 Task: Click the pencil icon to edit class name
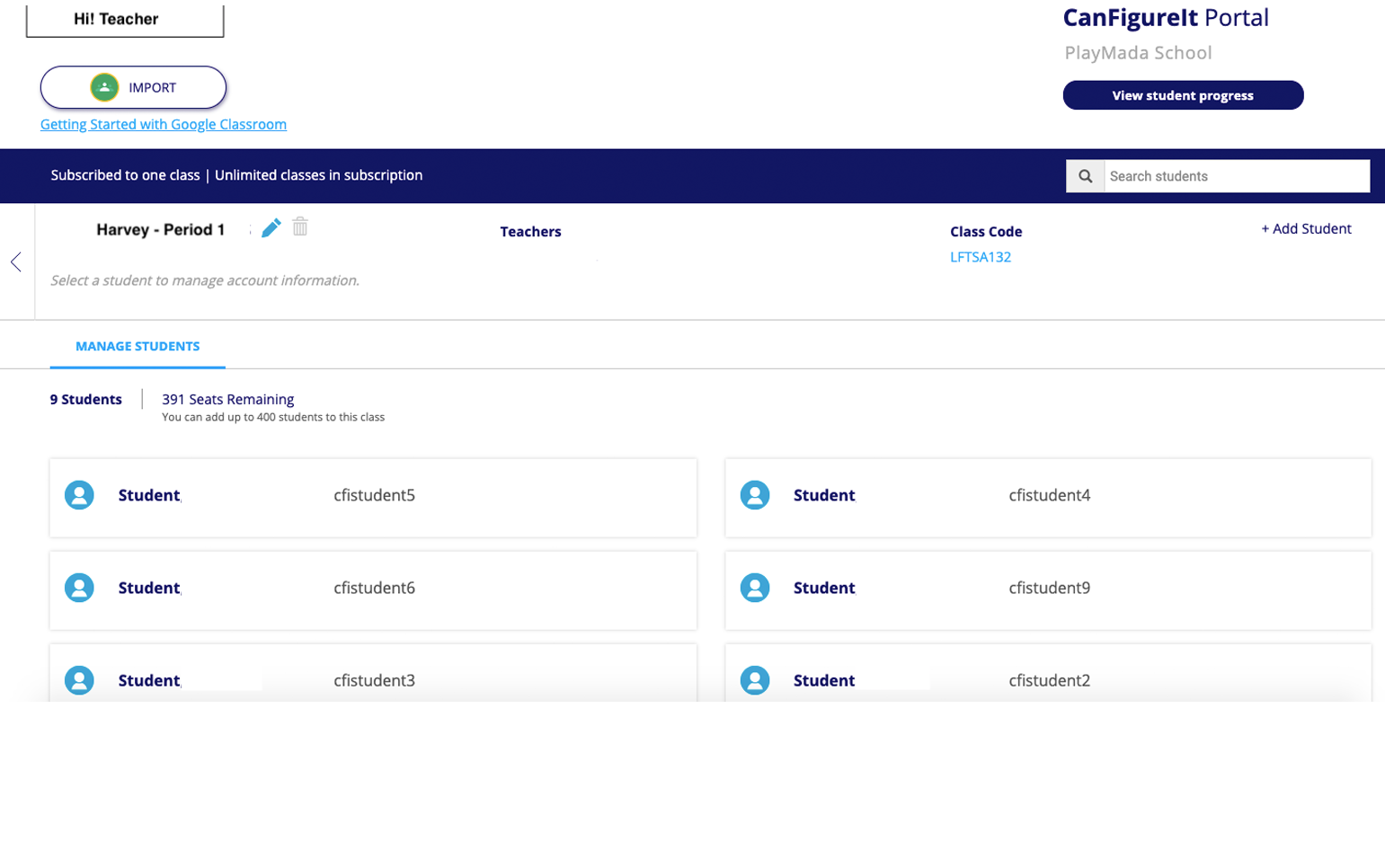[x=271, y=228]
